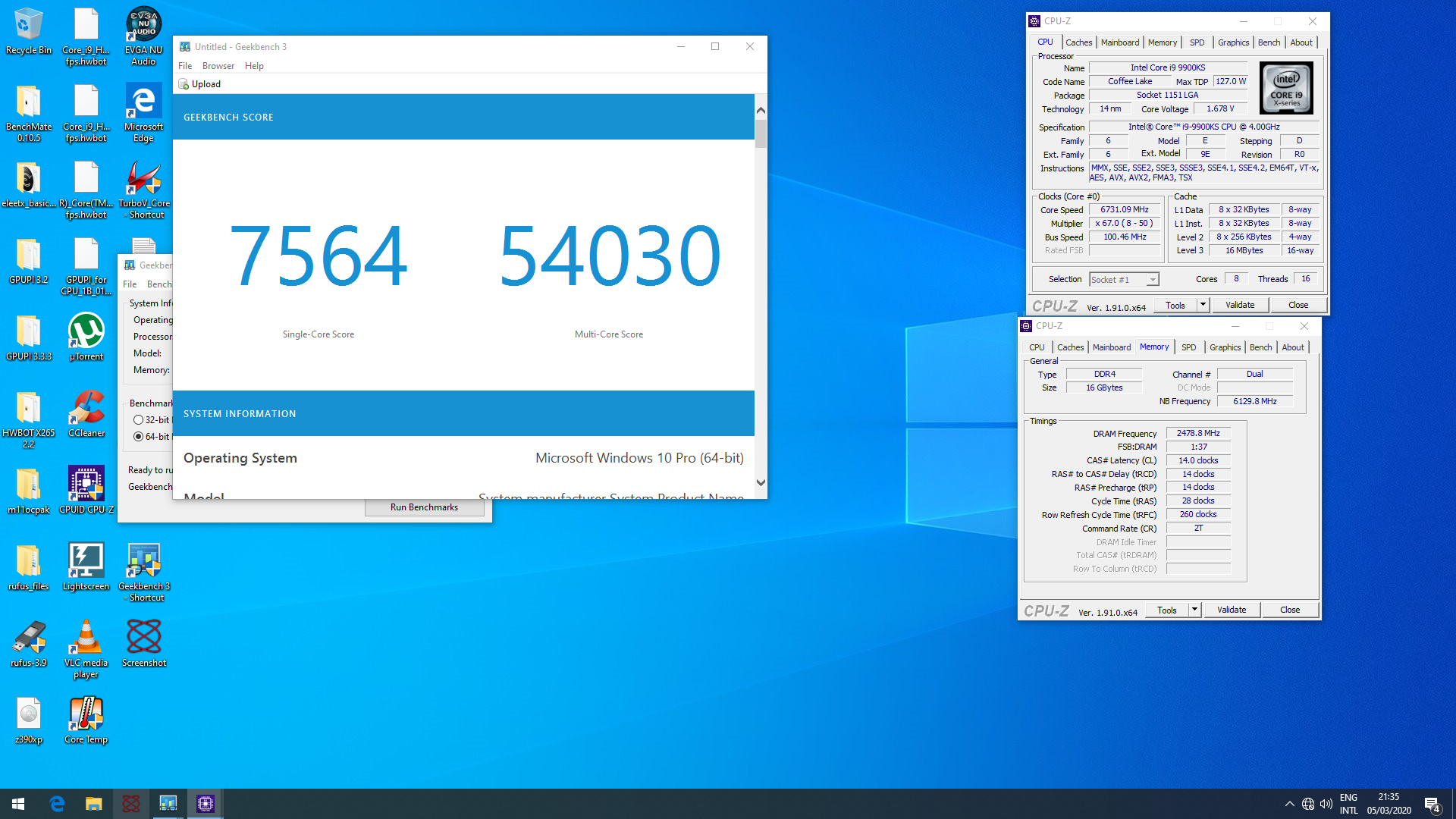Viewport: 1456px width, 819px height.
Task: Click the taskbar volume icon
Action: point(1326,804)
